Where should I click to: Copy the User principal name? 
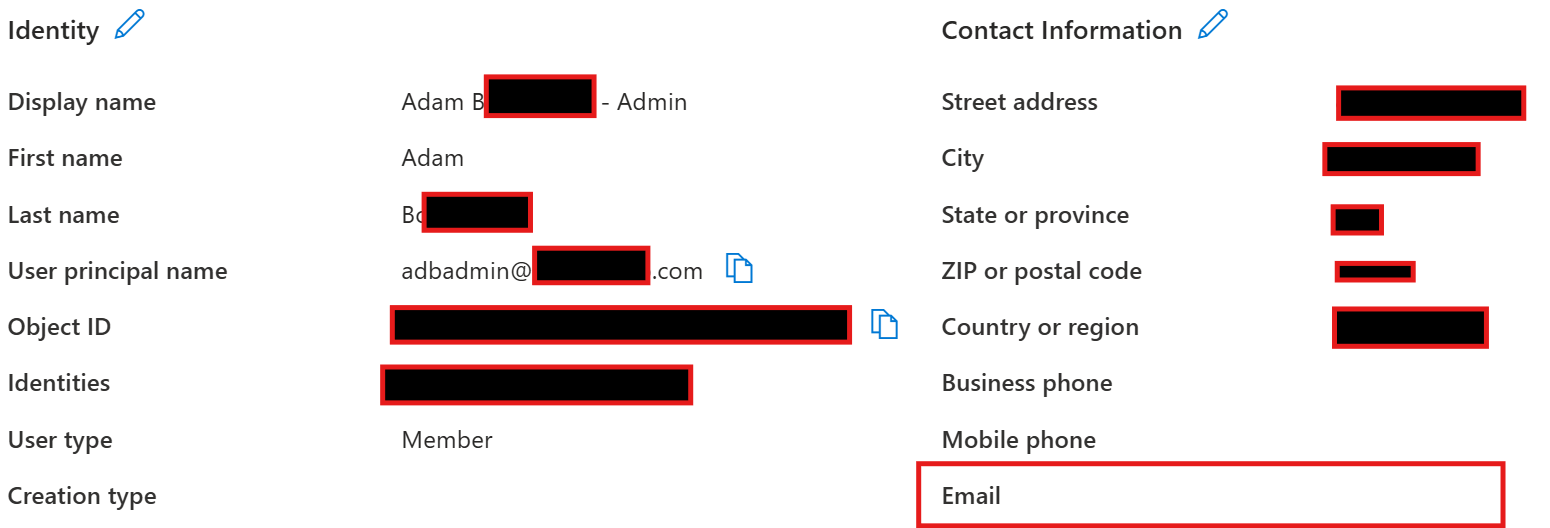(x=739, y=269)
